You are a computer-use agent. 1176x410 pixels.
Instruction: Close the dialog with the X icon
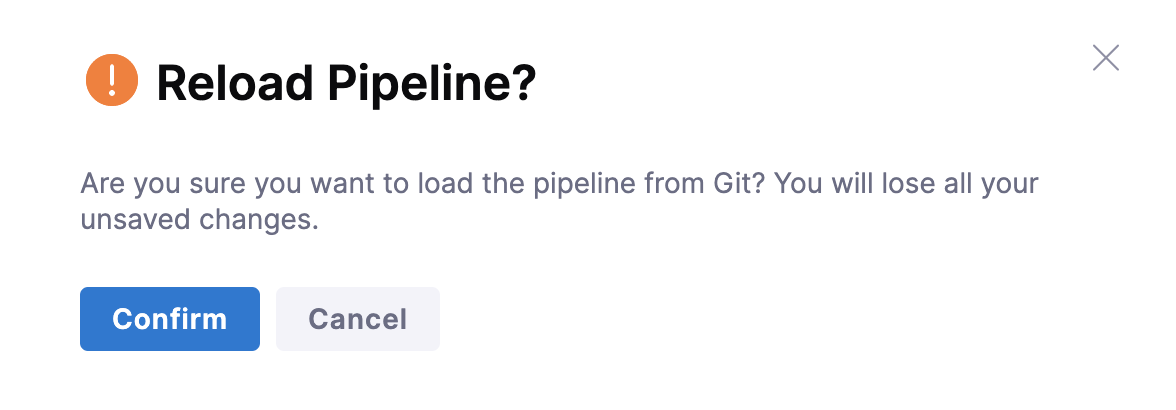pos(1105,58)
